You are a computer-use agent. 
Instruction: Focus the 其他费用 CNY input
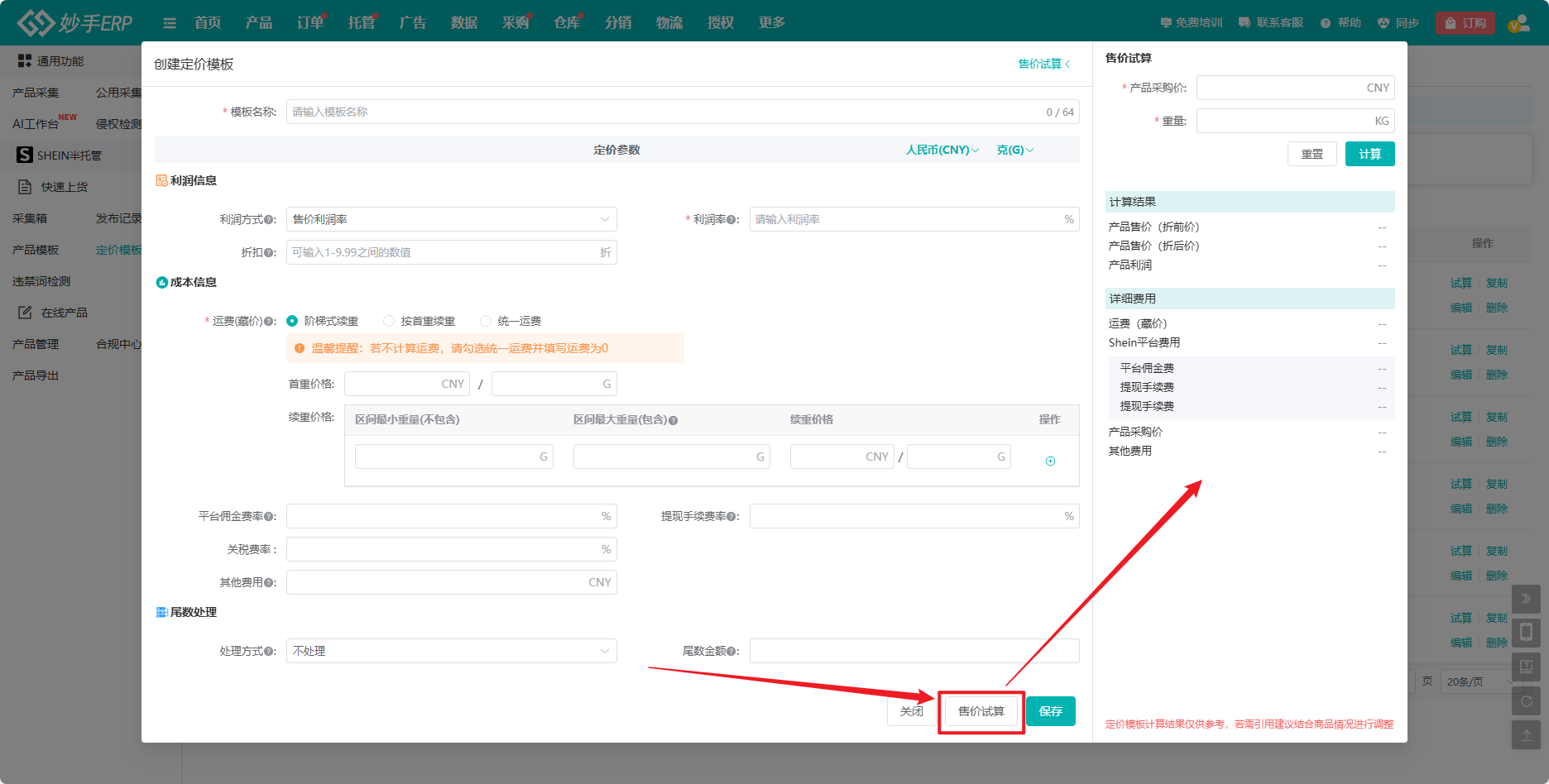[x=451, y=582]
